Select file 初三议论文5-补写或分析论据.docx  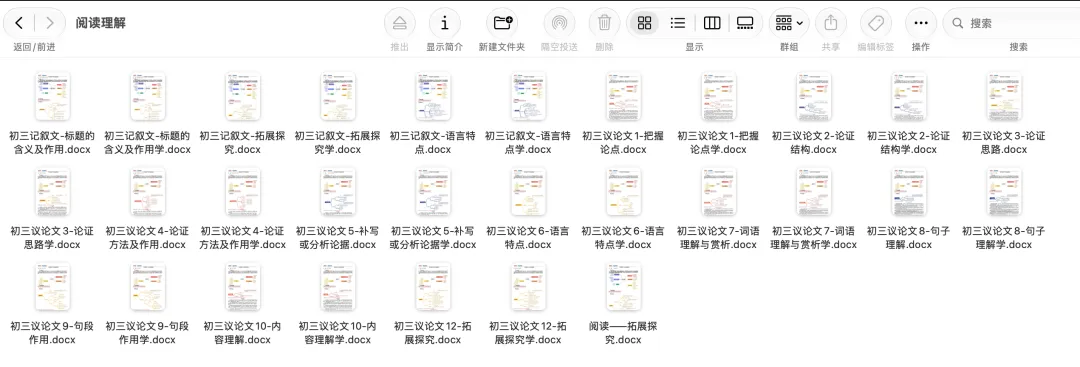tap(338, 209)
